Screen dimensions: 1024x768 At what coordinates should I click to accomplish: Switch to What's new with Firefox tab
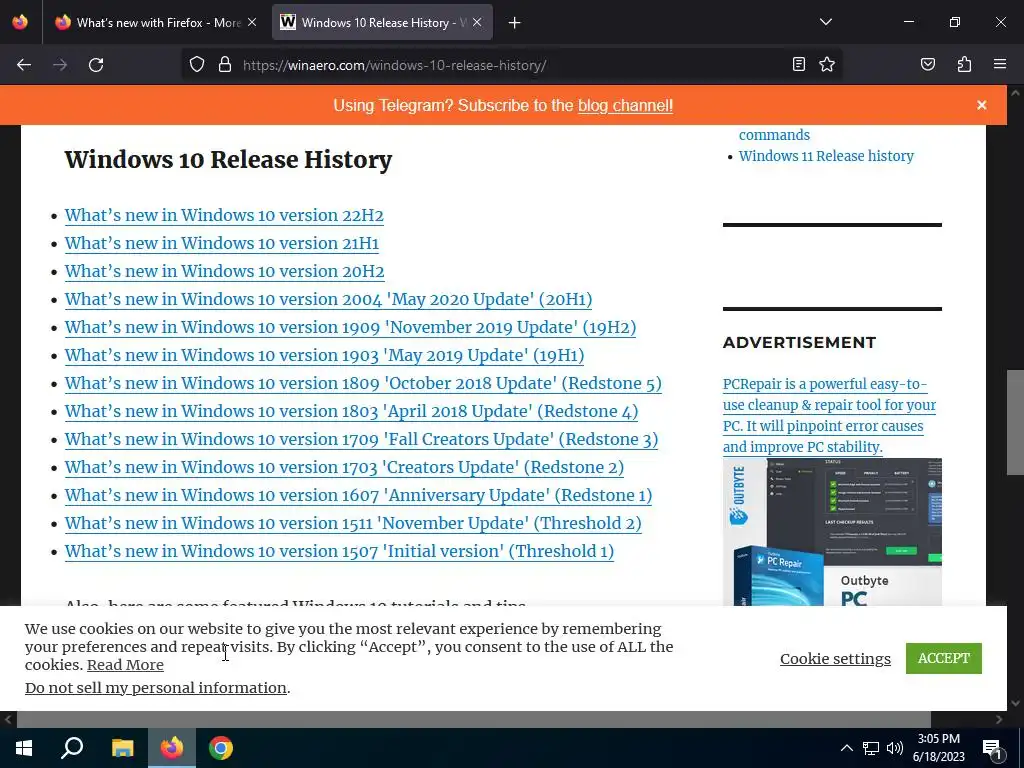(157, 23)
